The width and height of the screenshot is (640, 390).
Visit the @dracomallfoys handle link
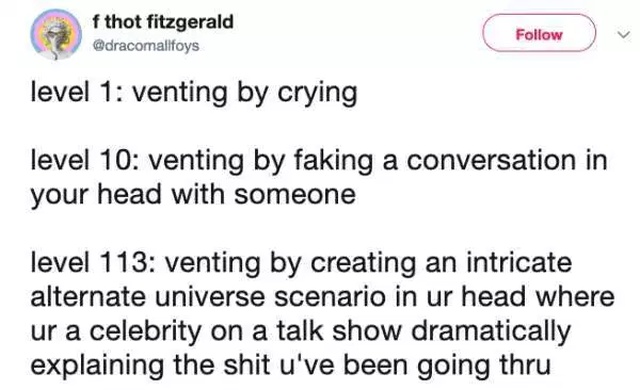[146, 46]
